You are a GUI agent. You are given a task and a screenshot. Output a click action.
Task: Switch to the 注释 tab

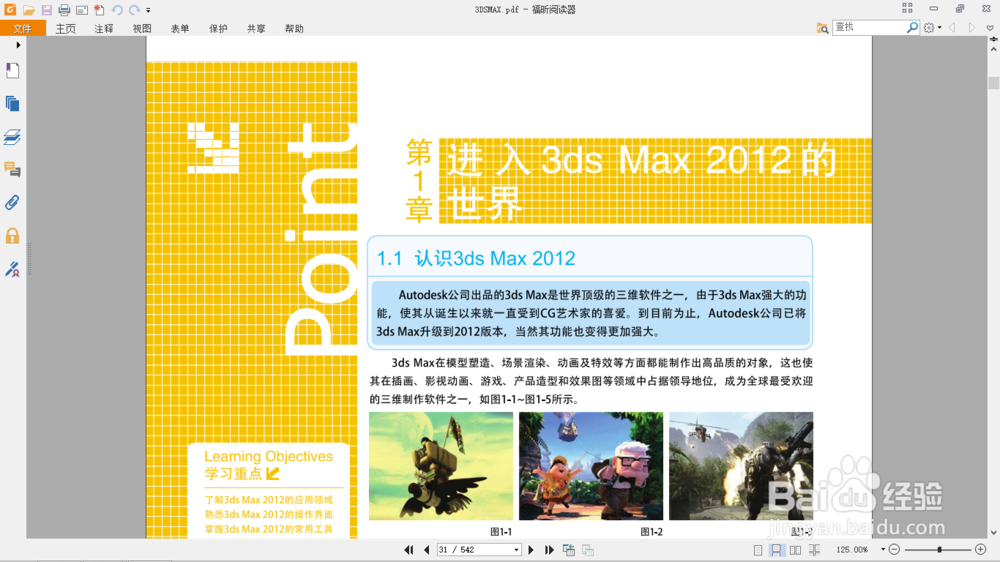pos(103,29)
